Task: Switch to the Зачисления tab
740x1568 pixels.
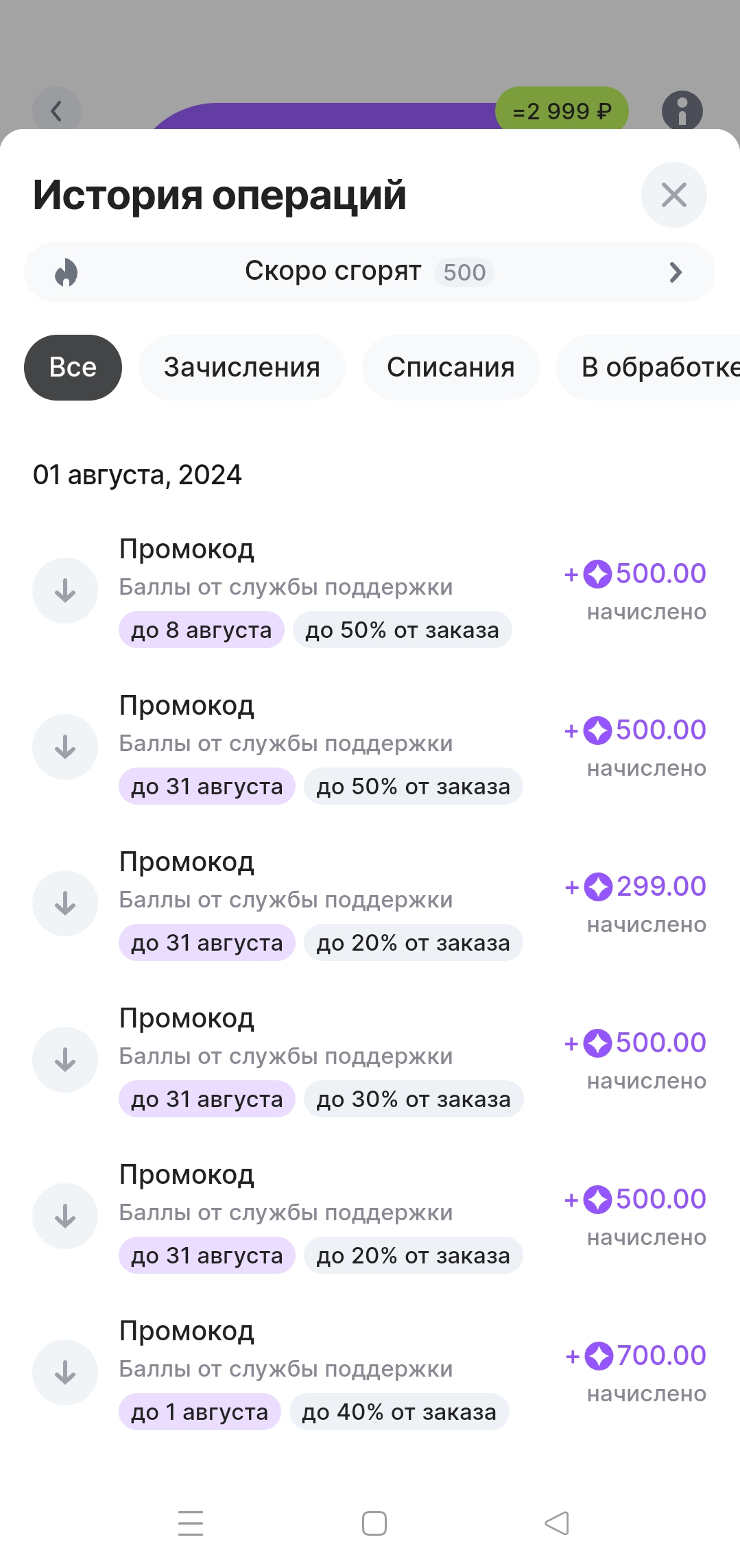Action: pyautogui.click(x=241, y=368)
